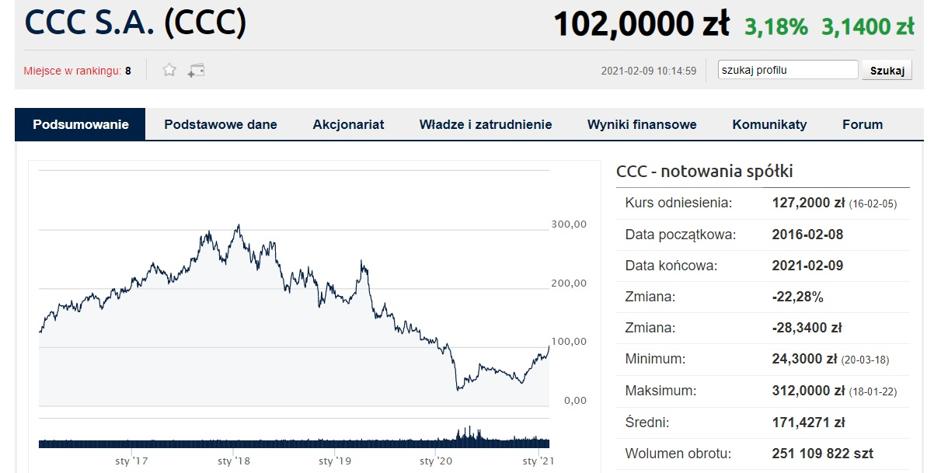Open the Podsumowanie tab
The width and height of the screenshot is (948, 473).
(81, 125)
